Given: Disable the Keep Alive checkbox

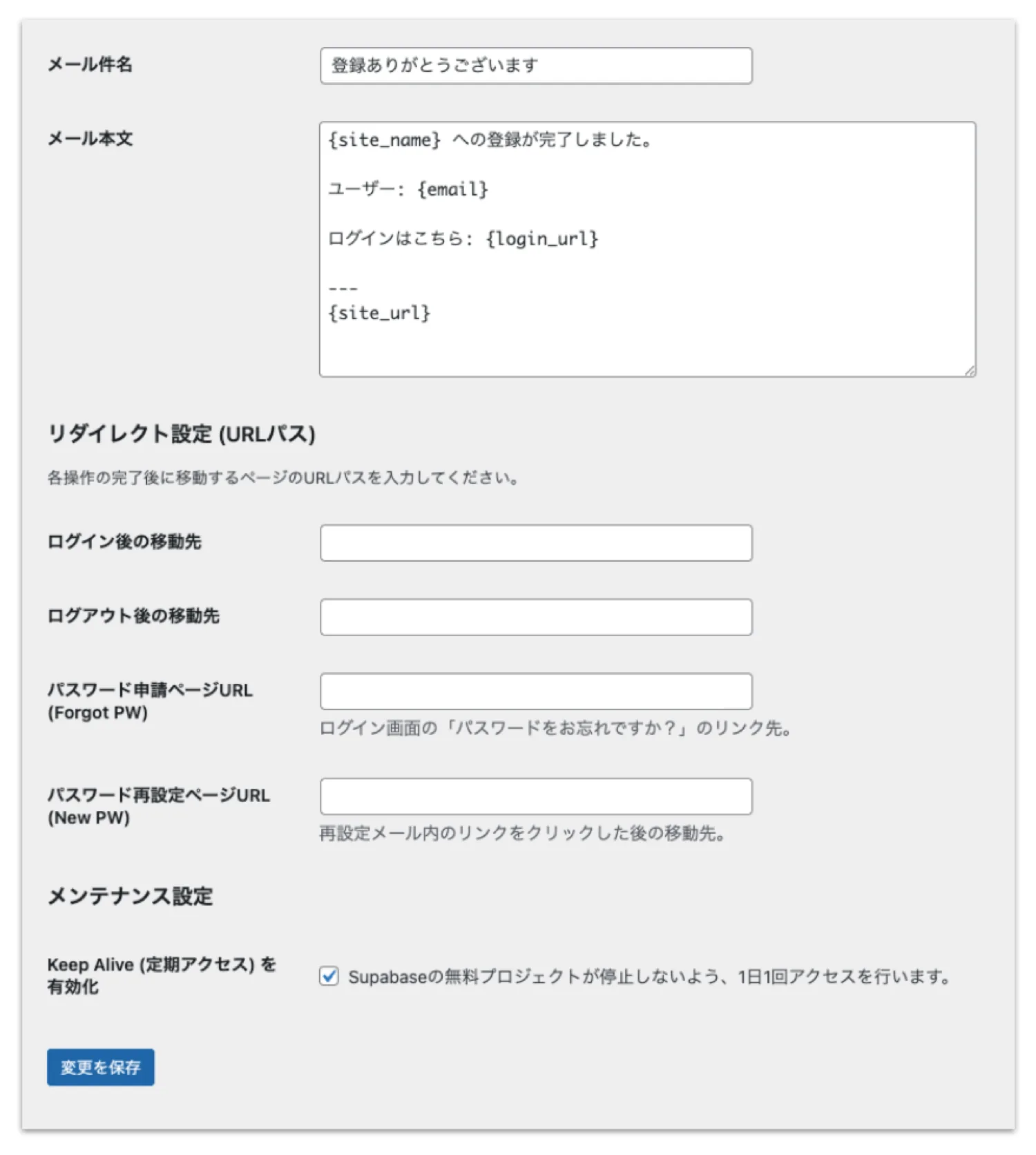Looking at the screenshot, I should coord(329,976).
